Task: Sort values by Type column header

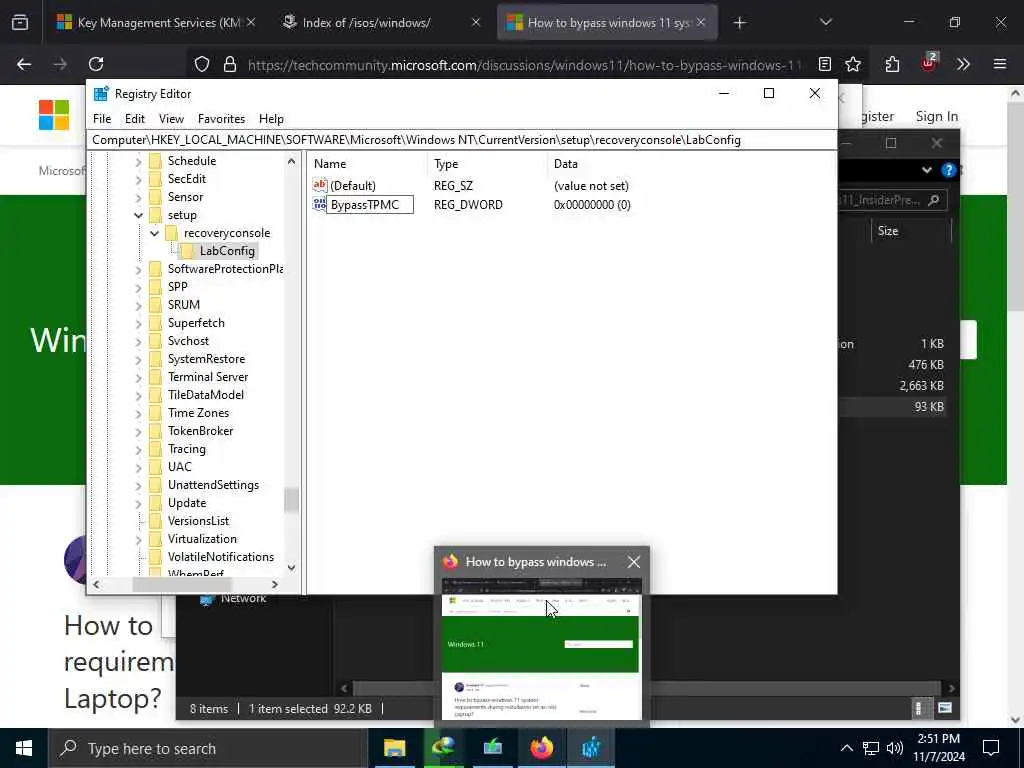Action: pos(487,164)
